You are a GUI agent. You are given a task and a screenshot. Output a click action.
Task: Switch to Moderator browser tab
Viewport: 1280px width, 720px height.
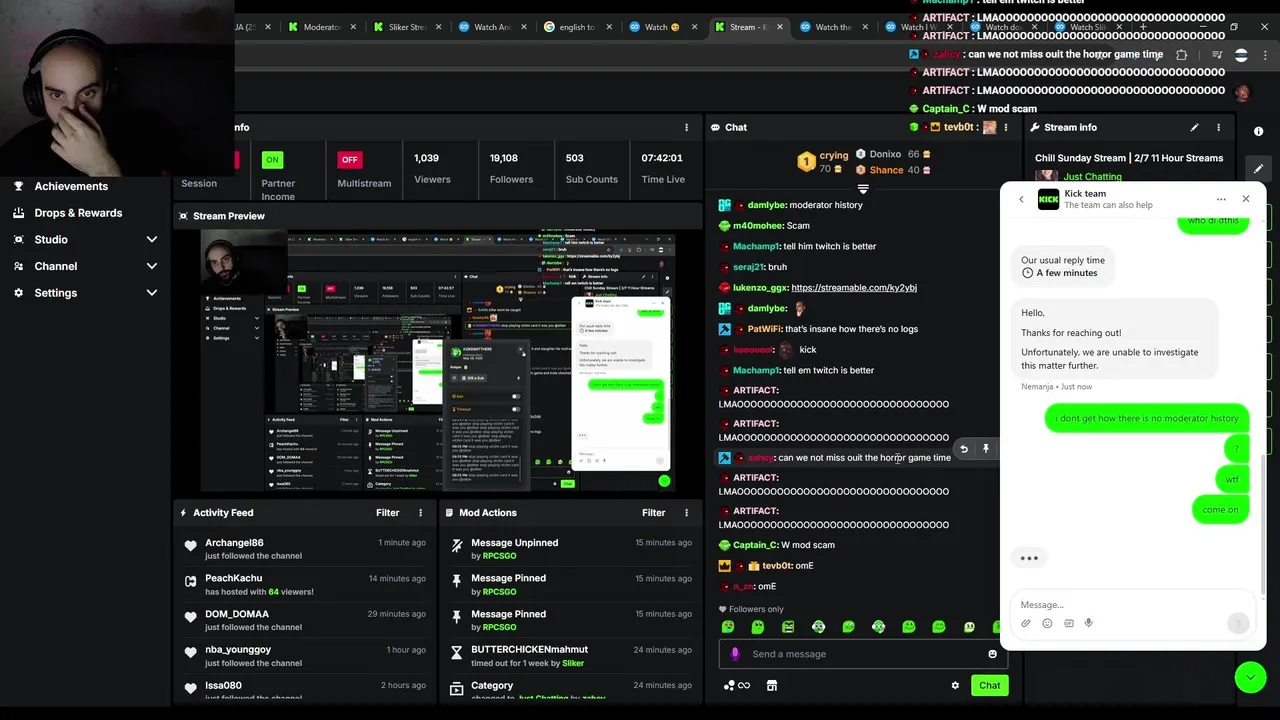(322, 27)
